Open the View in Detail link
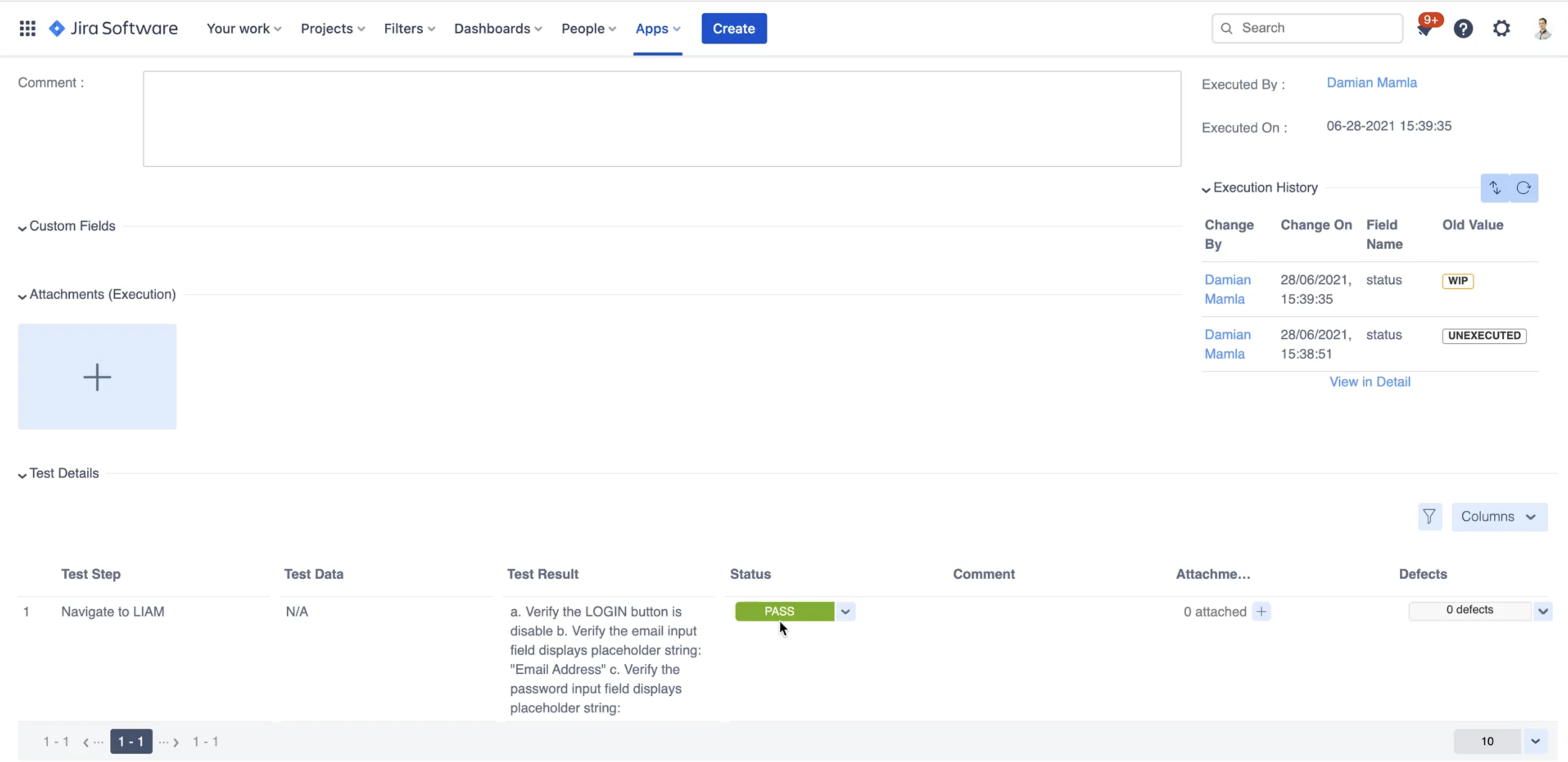 pyautogui.click(x=1370, y=382)
